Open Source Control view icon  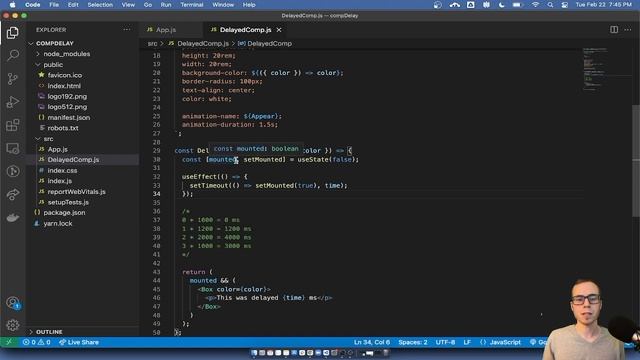(x=13, y=78)
